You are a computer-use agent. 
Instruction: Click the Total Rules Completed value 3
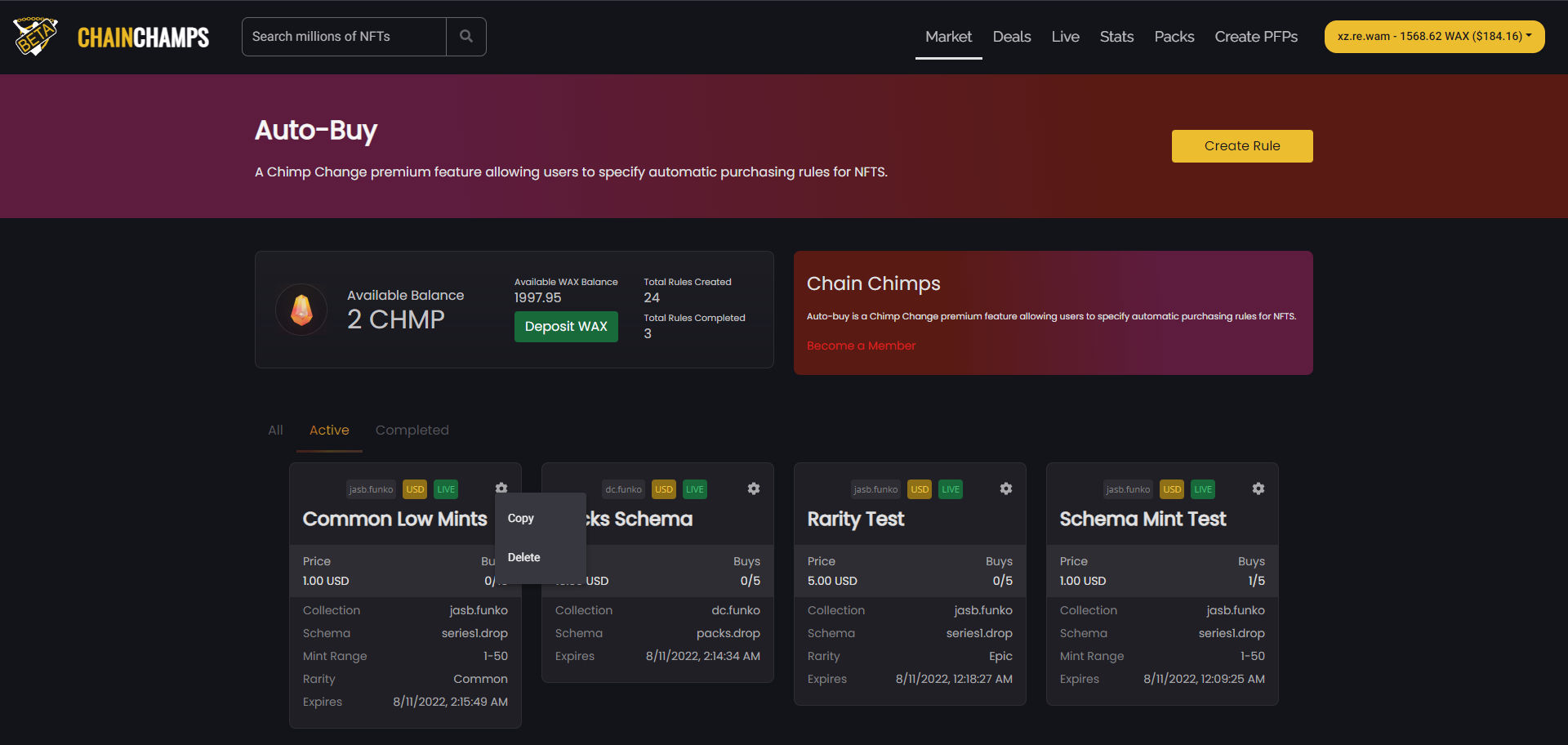coord(648,334)
